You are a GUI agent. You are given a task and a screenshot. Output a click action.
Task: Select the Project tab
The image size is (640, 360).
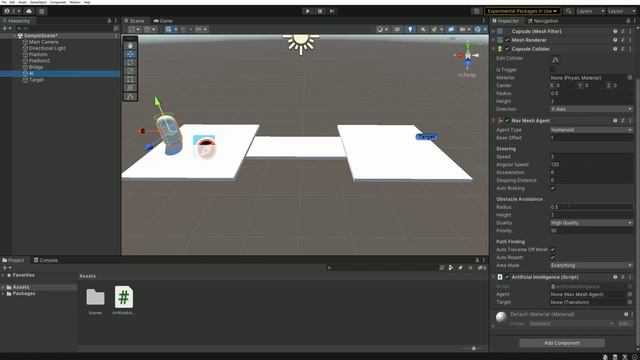[13, 260]
